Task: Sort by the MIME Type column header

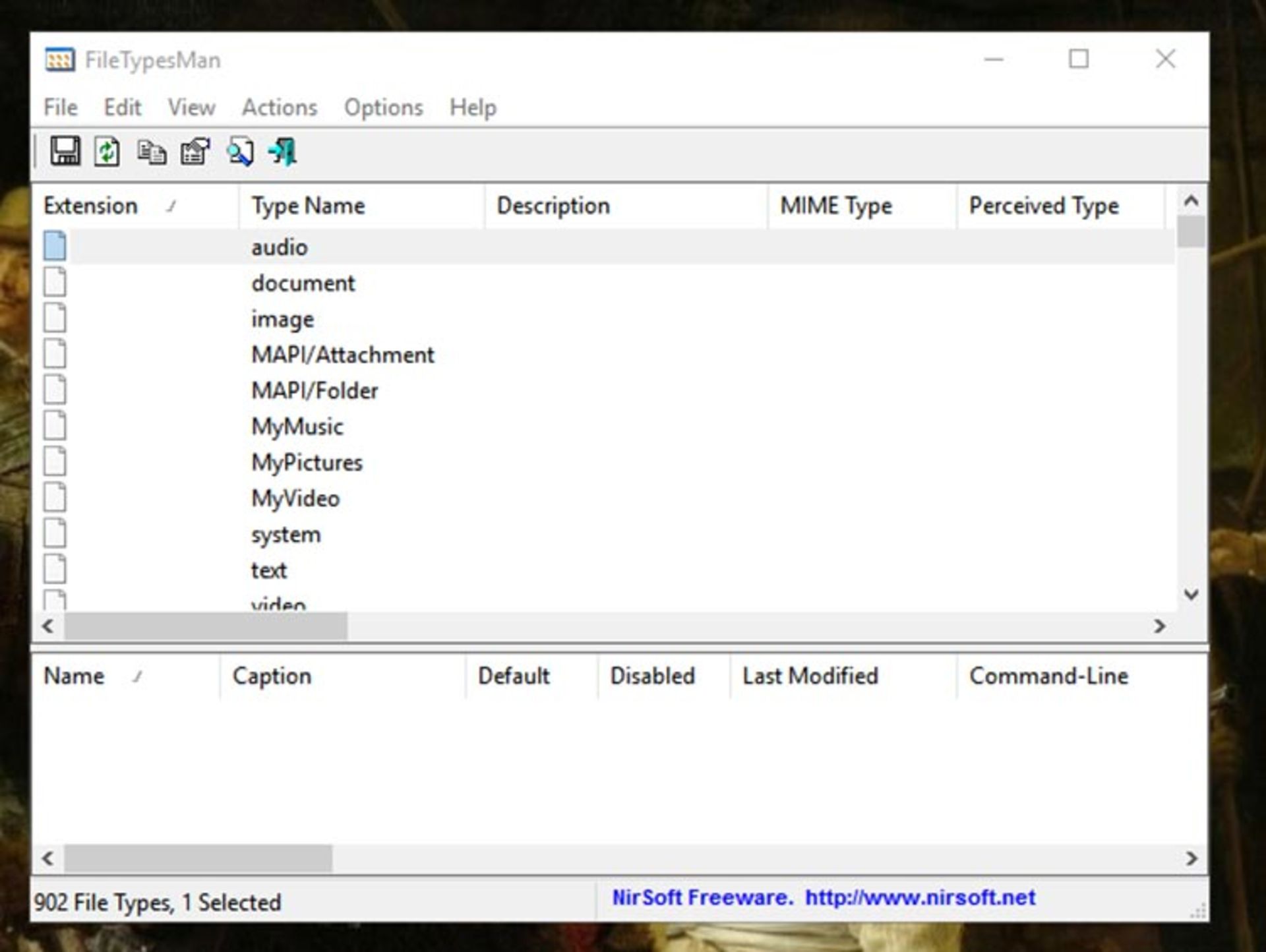Action: point(862,206)
